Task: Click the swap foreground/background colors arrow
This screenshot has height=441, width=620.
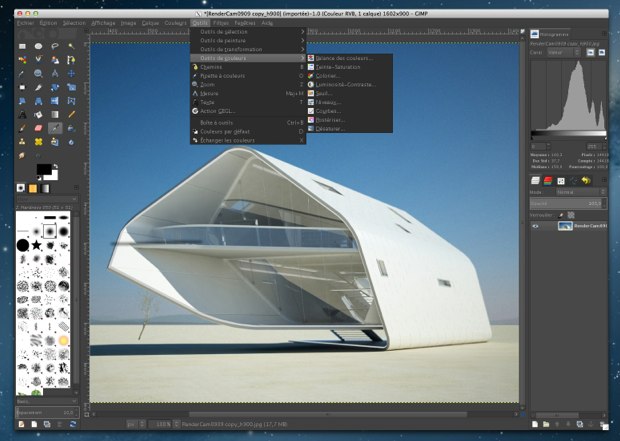Action: click(55, 167)
